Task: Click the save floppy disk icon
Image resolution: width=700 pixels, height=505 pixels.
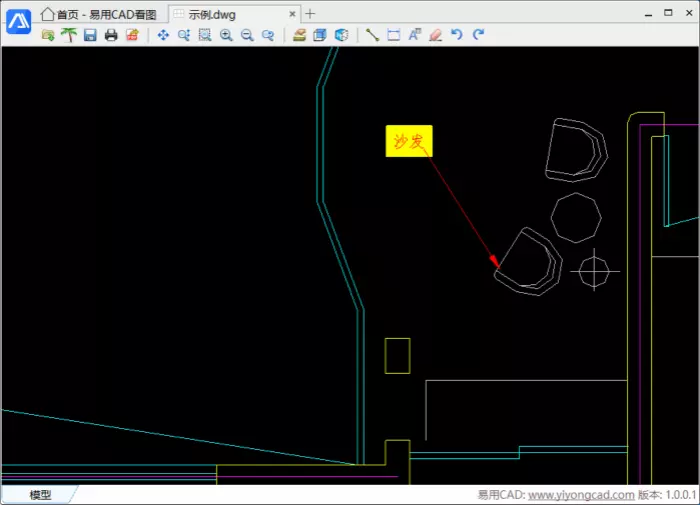Action: (90, 35)
